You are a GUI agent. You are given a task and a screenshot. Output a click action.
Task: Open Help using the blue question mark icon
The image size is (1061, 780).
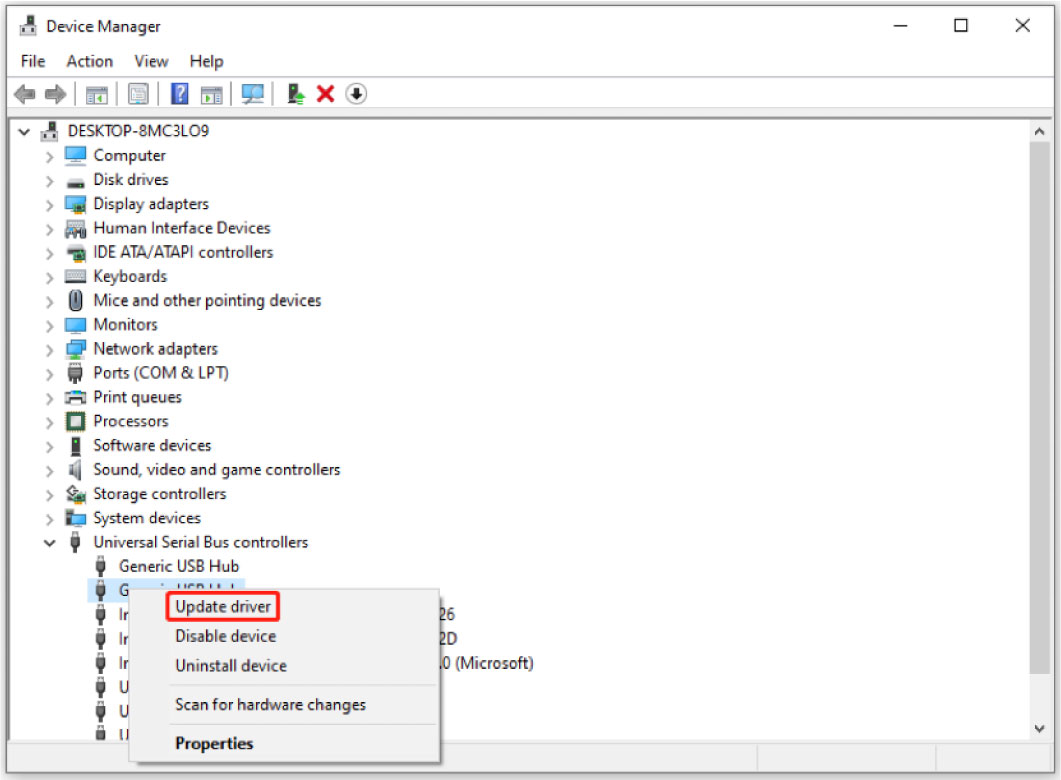coord(177,93)
